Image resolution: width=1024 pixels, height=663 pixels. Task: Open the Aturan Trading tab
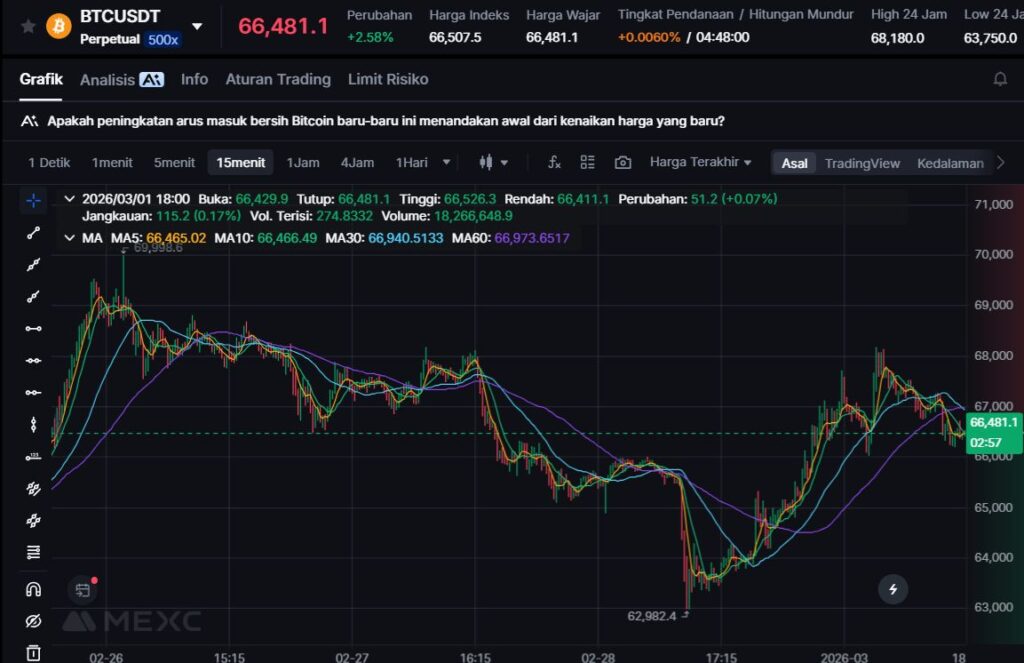(278, 79)
